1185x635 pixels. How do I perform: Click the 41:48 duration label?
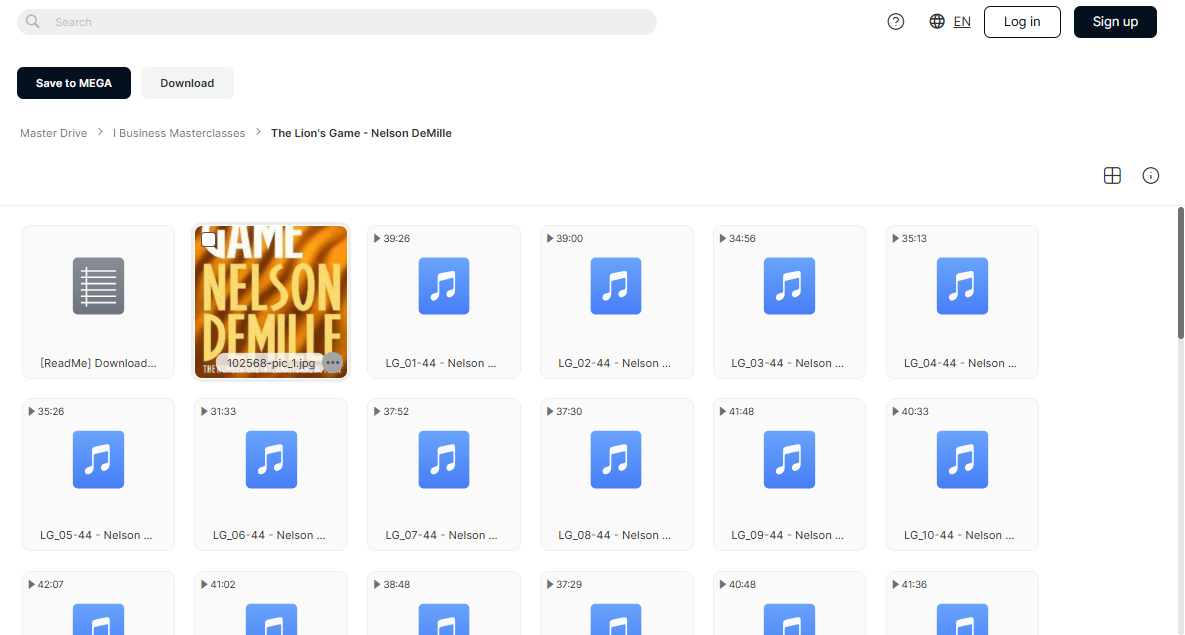741,411
